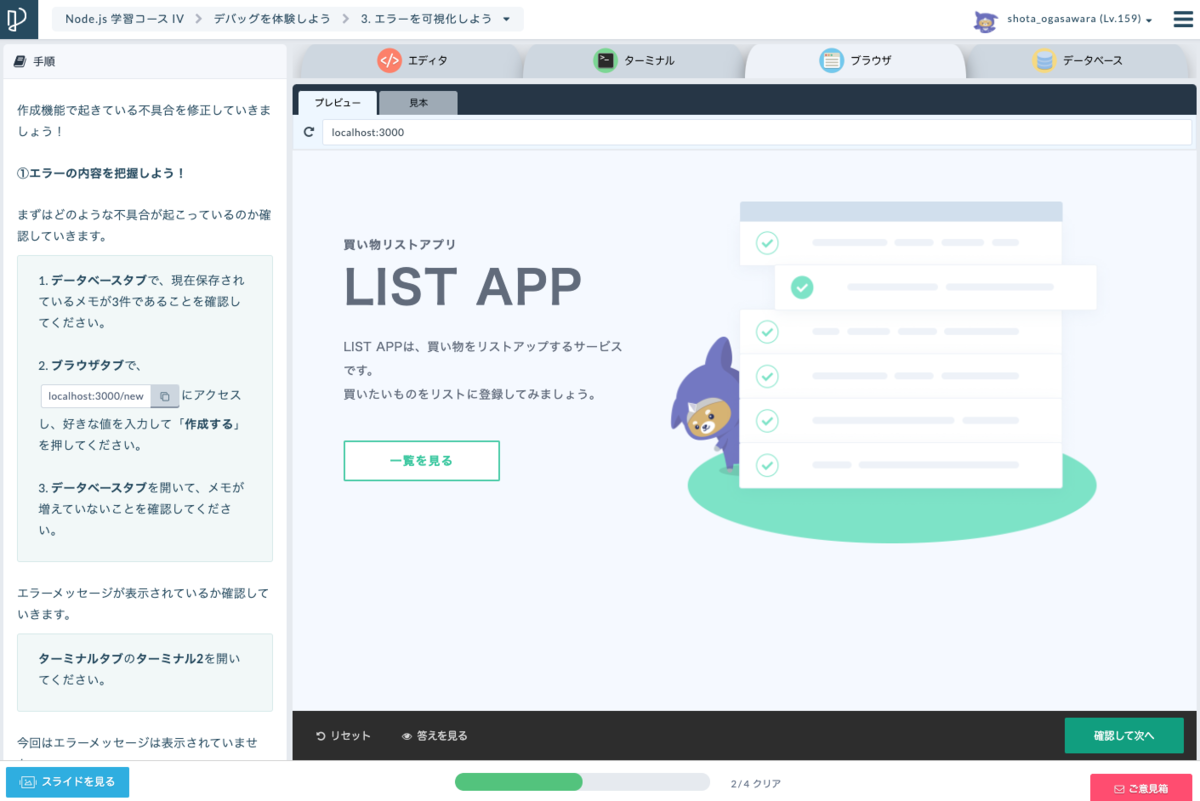Screen dimensions: 1200x801
Task: Switch to the エディタ tab
Action: tap(412, 61)
